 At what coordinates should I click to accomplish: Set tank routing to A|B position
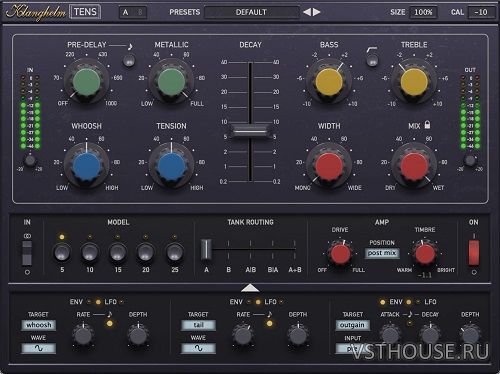click(x=251, y=270)
